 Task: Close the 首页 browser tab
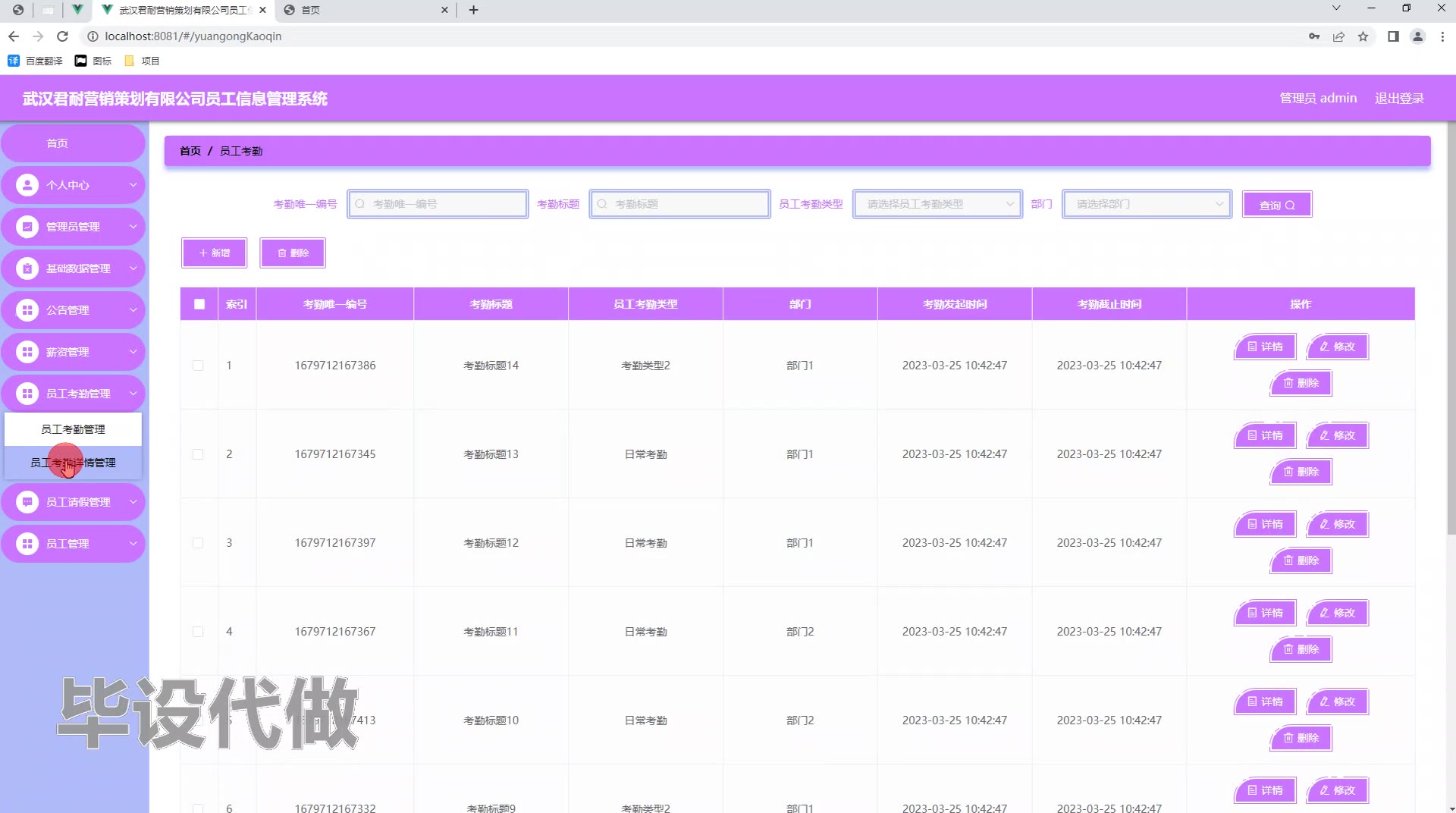(444, 10)
